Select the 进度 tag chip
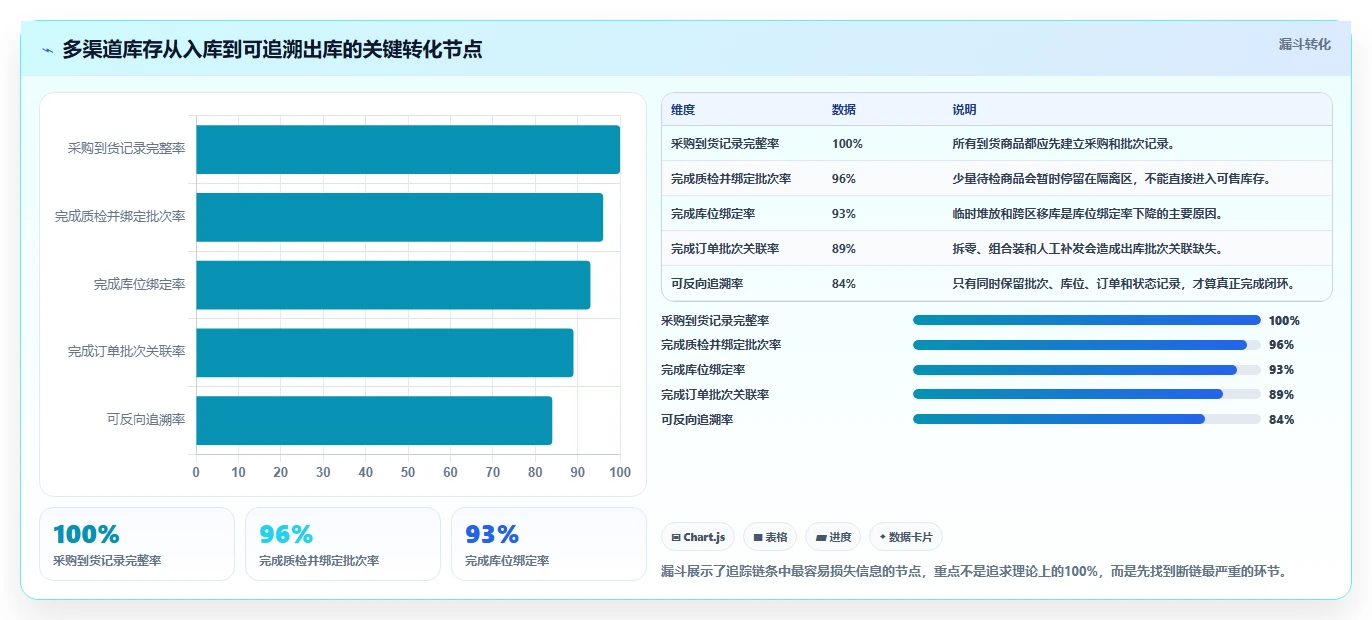The image size is (1372, 620). point(833,537)
